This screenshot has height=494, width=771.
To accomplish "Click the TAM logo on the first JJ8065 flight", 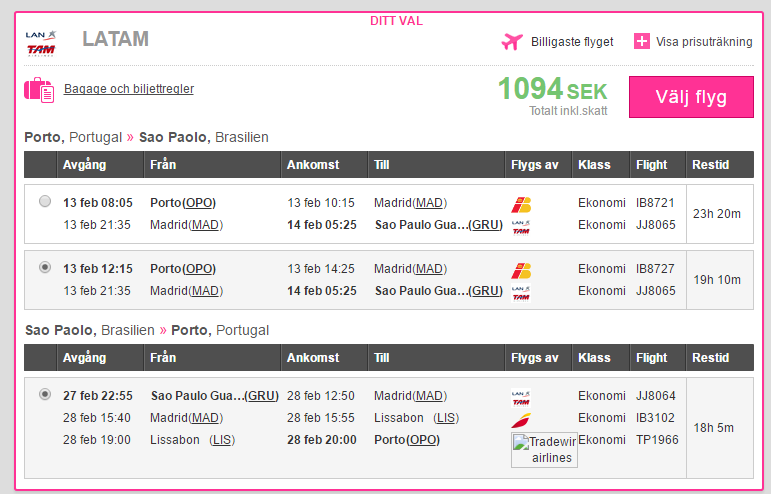I will pos(521,228).
